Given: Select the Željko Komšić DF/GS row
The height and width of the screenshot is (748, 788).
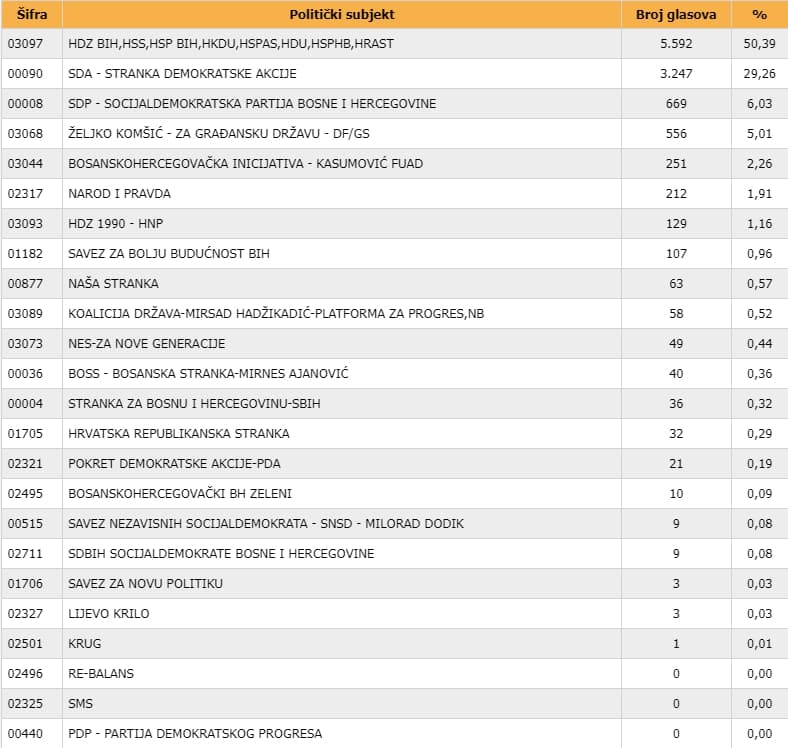Looking at the screenshot, I should point(225,134).
